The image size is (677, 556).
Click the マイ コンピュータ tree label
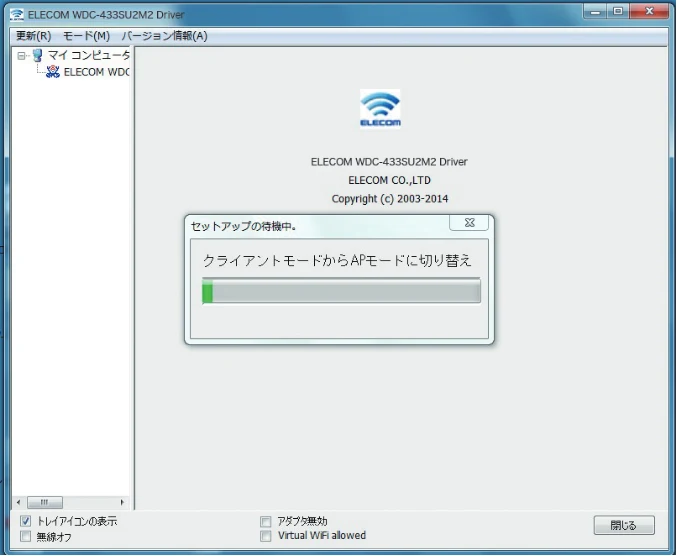click(x=89, y=55)
